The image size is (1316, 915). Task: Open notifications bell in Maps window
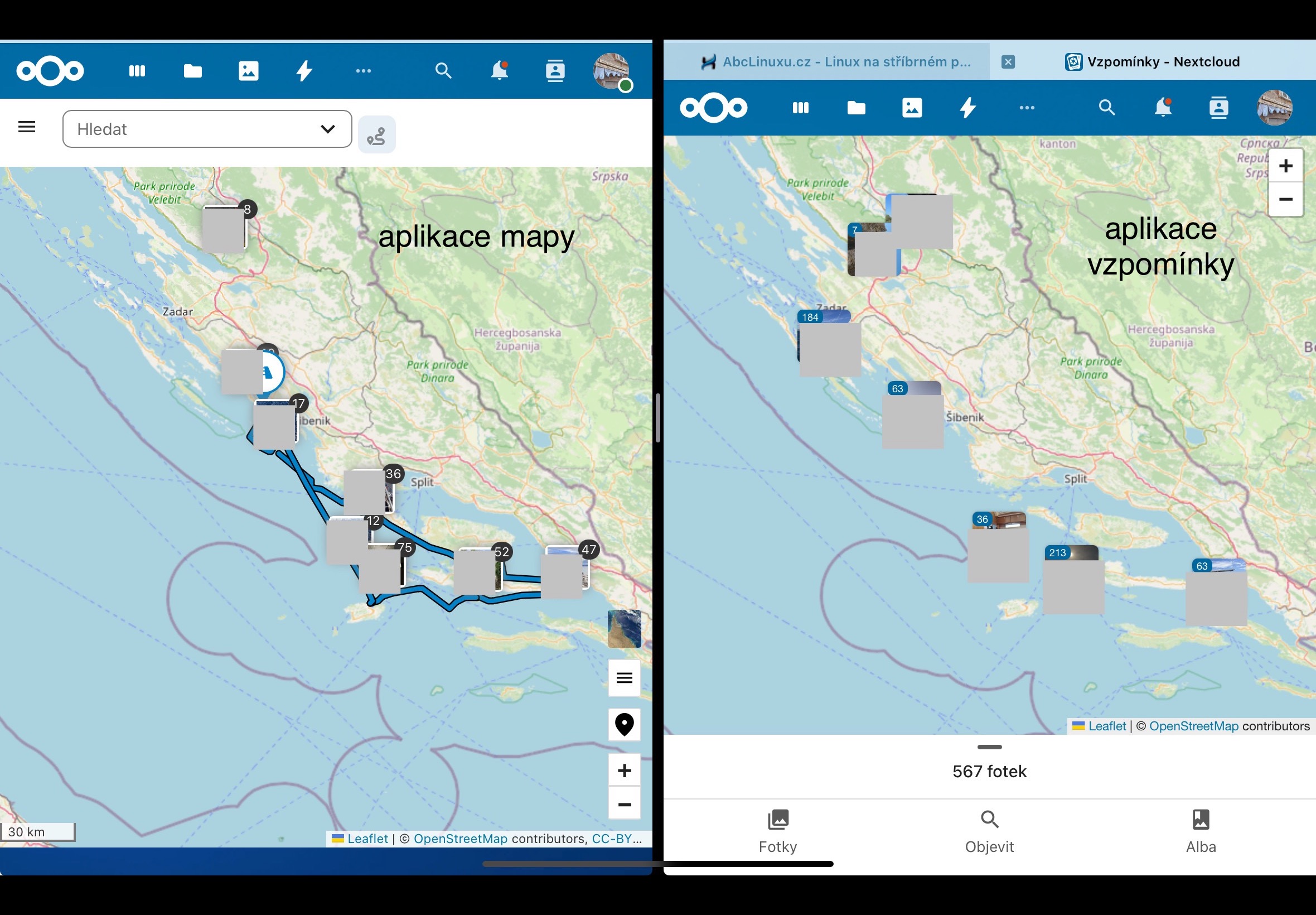[500, 71]
